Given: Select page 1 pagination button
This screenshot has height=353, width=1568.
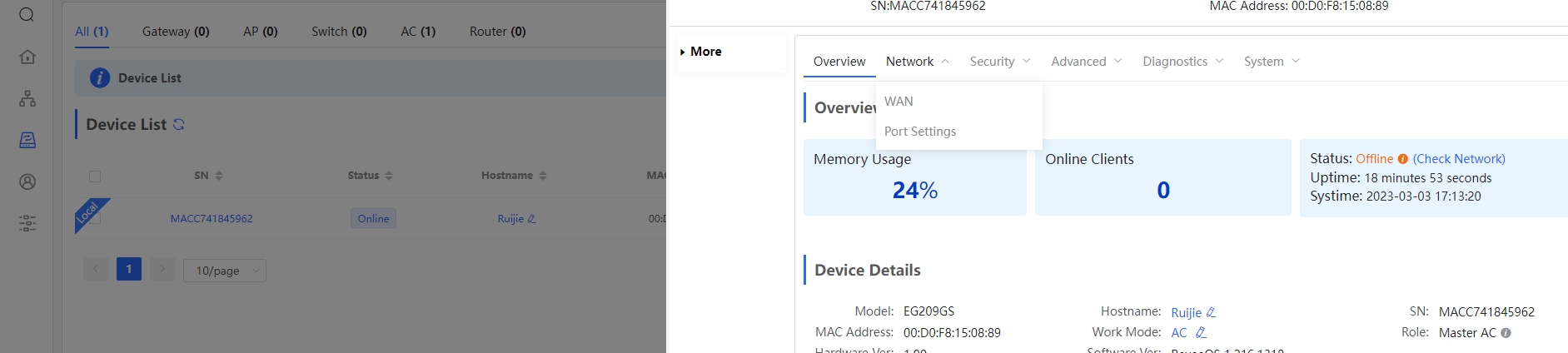Looking at the screenshot, I should [x=129, y=269].
